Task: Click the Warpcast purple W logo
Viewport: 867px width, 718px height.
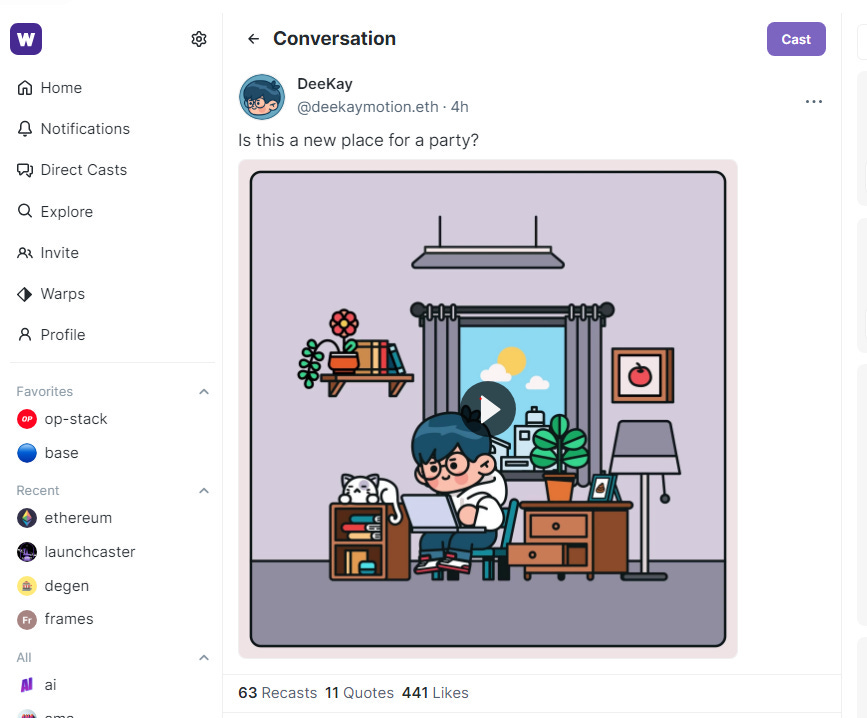Action: pyautogui.click(x=26, y=39)
